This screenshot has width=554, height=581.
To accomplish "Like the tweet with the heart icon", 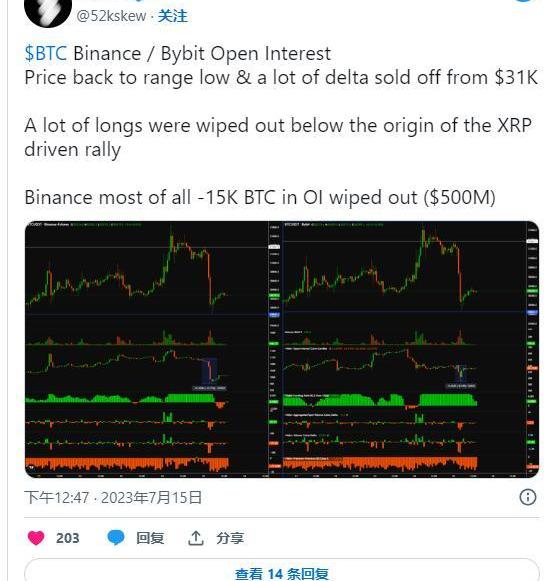I will 36,538.
